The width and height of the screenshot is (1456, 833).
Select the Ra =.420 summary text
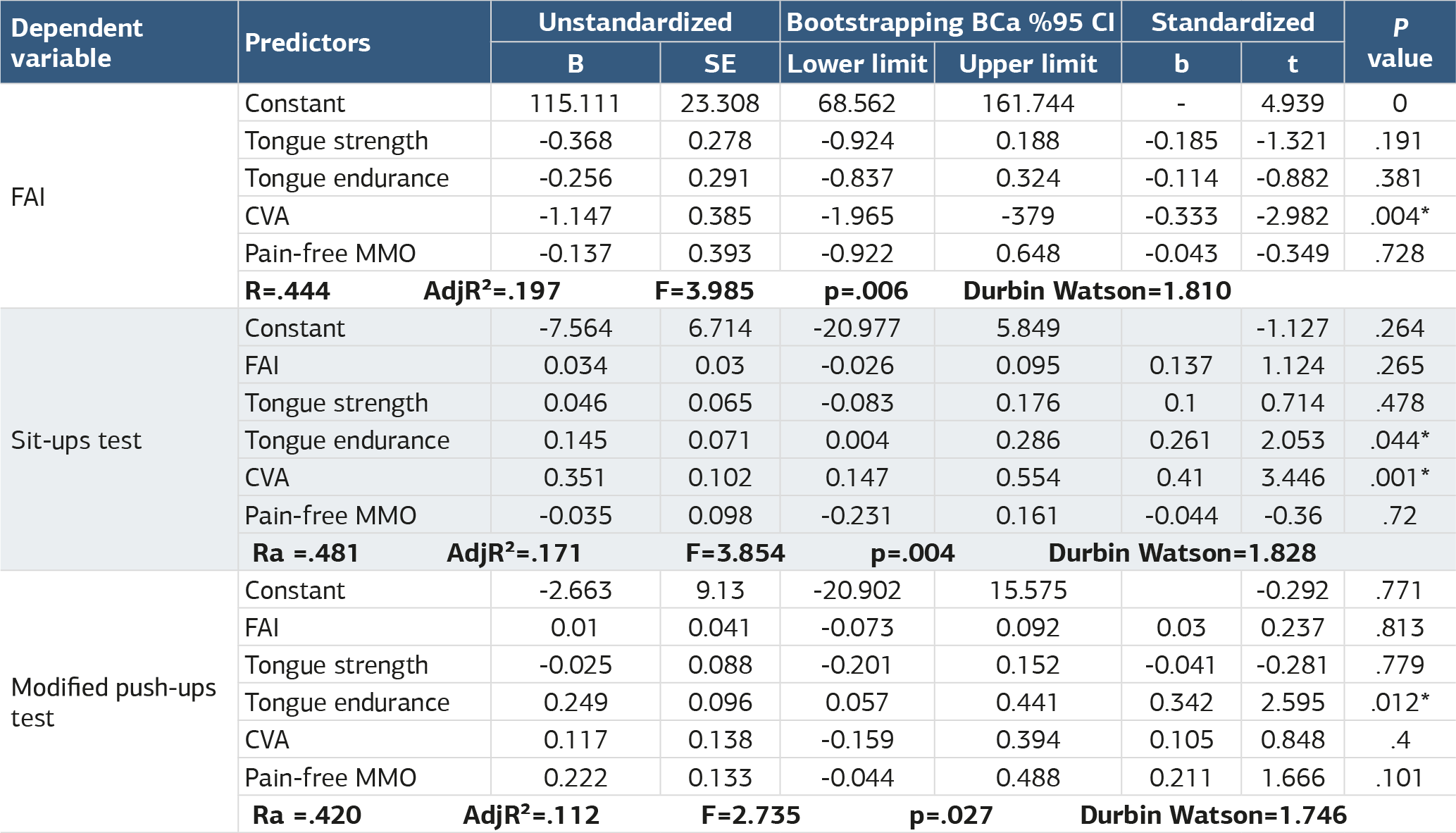point(306,815)
